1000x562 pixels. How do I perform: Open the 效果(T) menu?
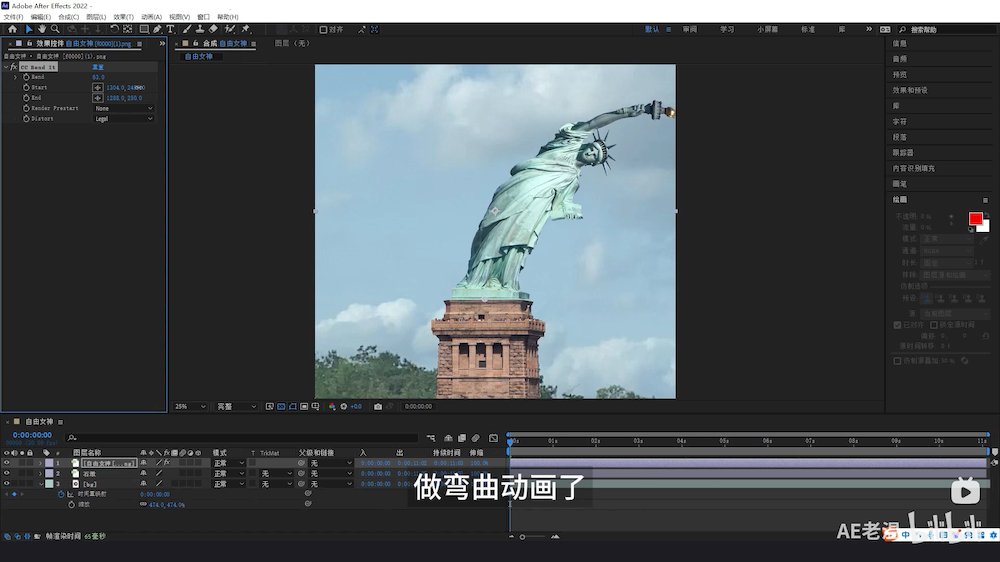pyautogui.click(x=123, y=17)
